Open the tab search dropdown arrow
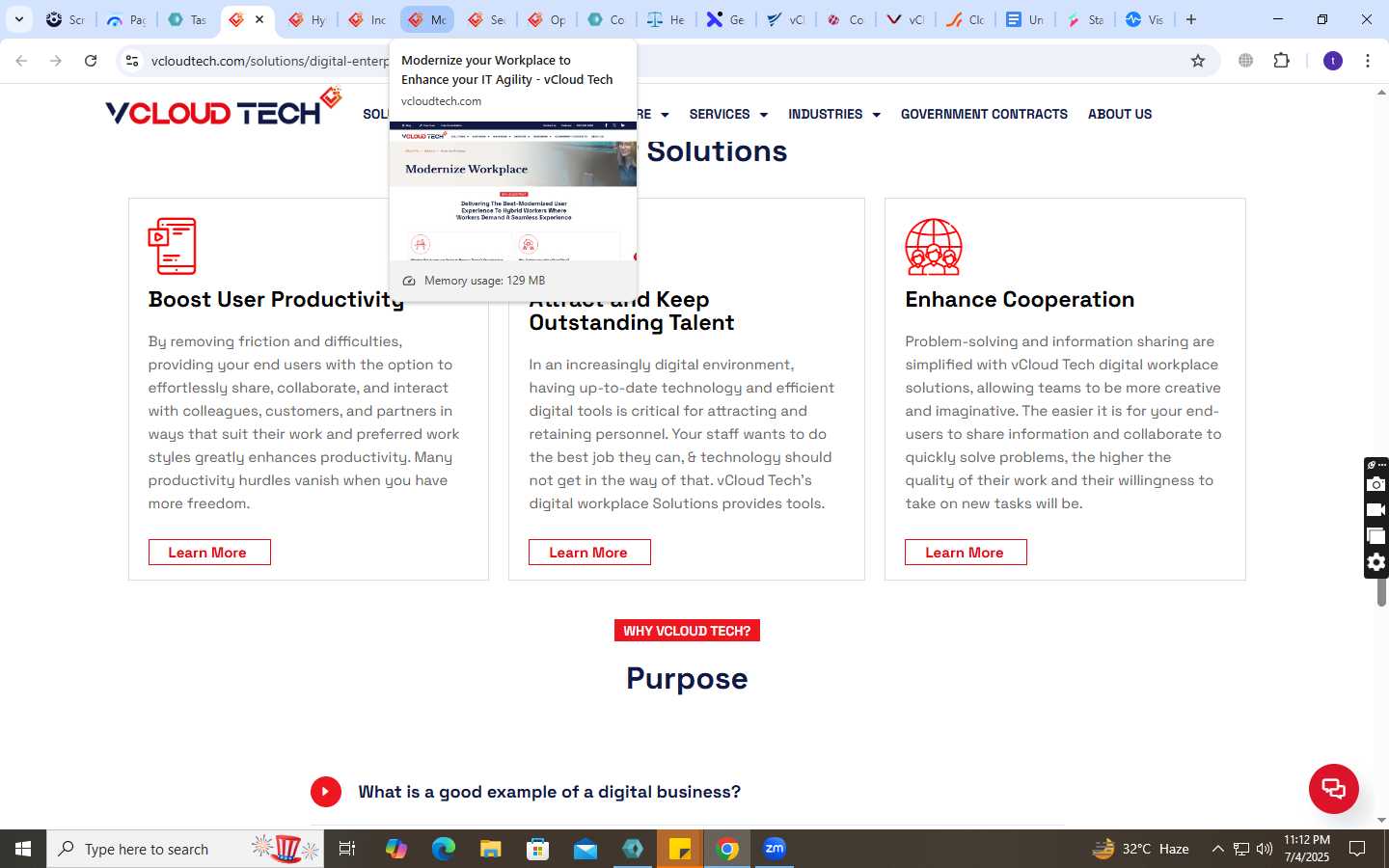The height and width of the screenshot is (868, 1389). pyautogui.click(x=19, y=19)
